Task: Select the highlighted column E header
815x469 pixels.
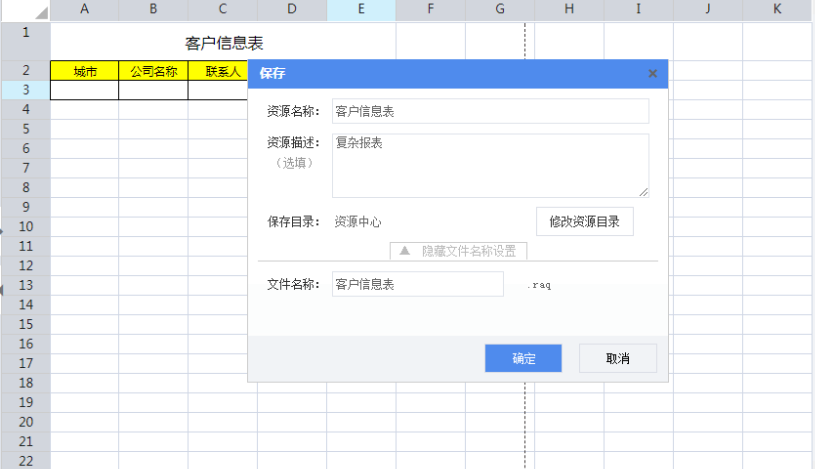Action: 360,10
